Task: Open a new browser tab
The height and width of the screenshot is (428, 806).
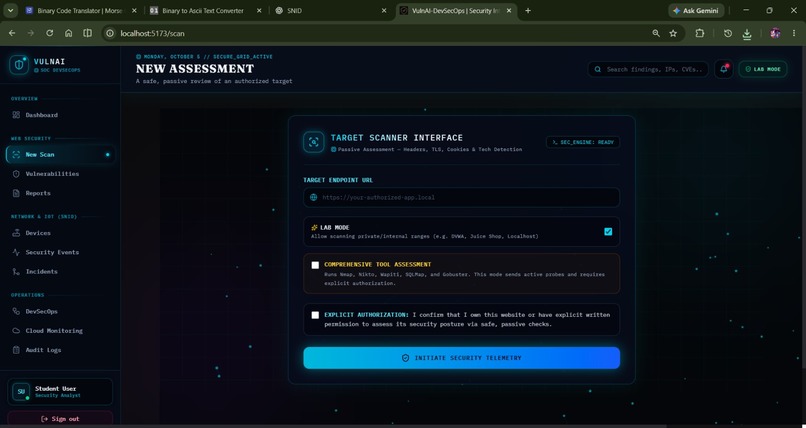Action: point(528,11)
